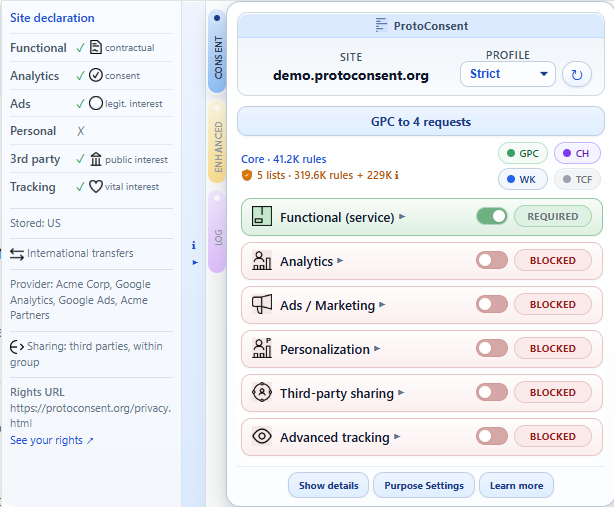Image resolution: width=614 pixels, height=507 pixels.
Task: Click the CH status pill
Action: [x=577, y=153]
